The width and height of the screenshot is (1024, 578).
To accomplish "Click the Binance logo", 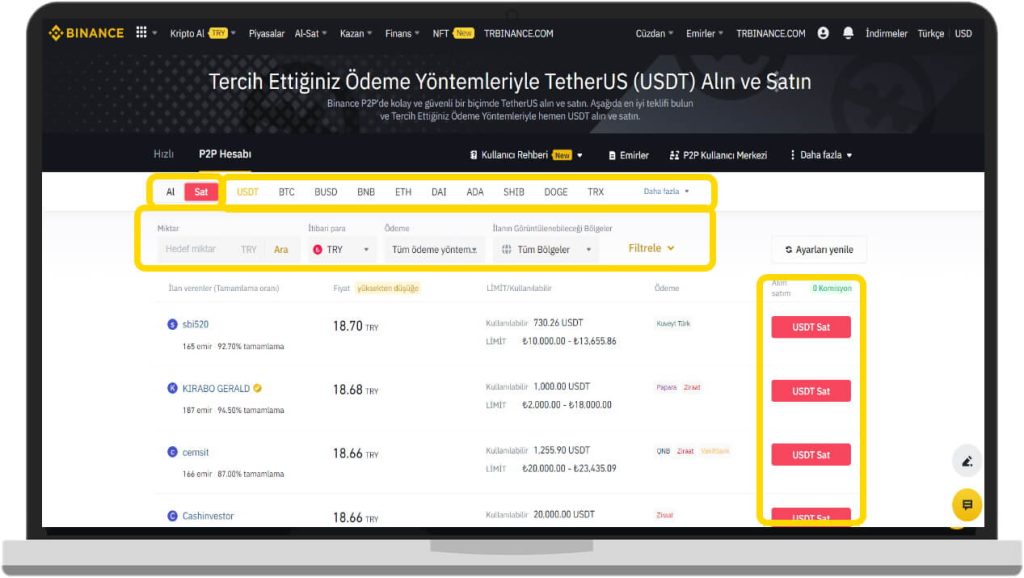I will click(86, 33).
